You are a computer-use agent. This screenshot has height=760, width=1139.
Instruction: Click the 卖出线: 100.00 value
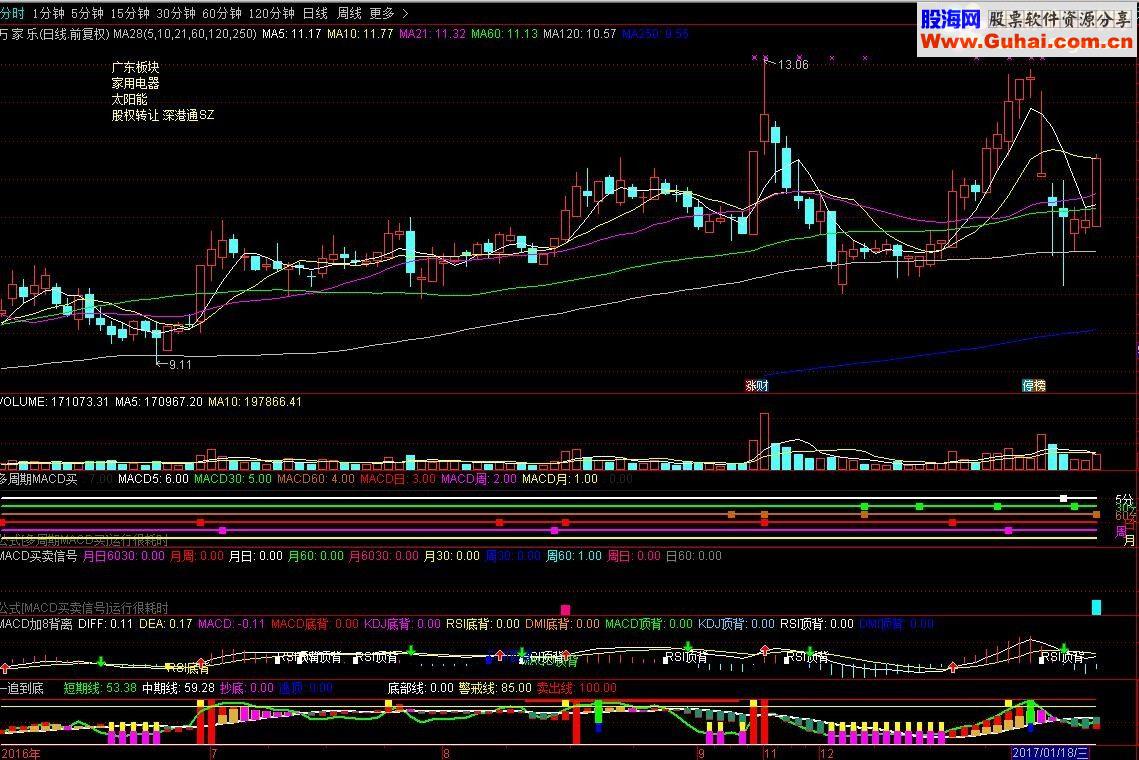click(x=577, y=687)
